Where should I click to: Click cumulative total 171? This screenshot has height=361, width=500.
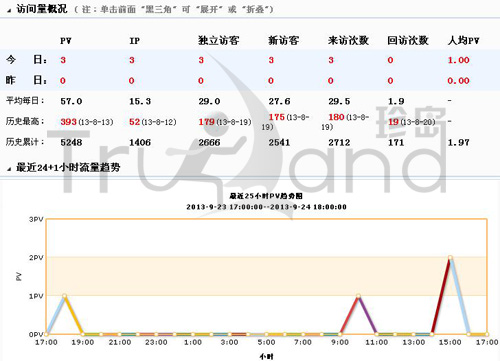pos(396,142)
